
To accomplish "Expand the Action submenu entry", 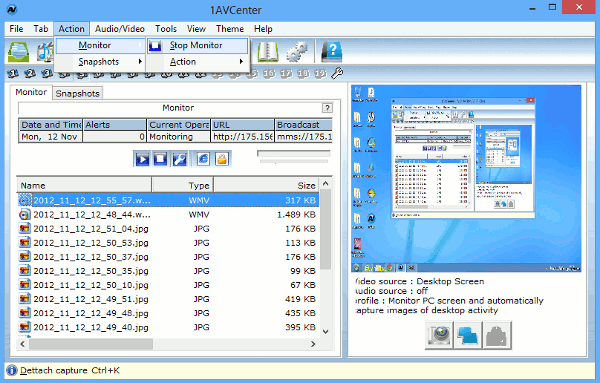I will (197, 62).
